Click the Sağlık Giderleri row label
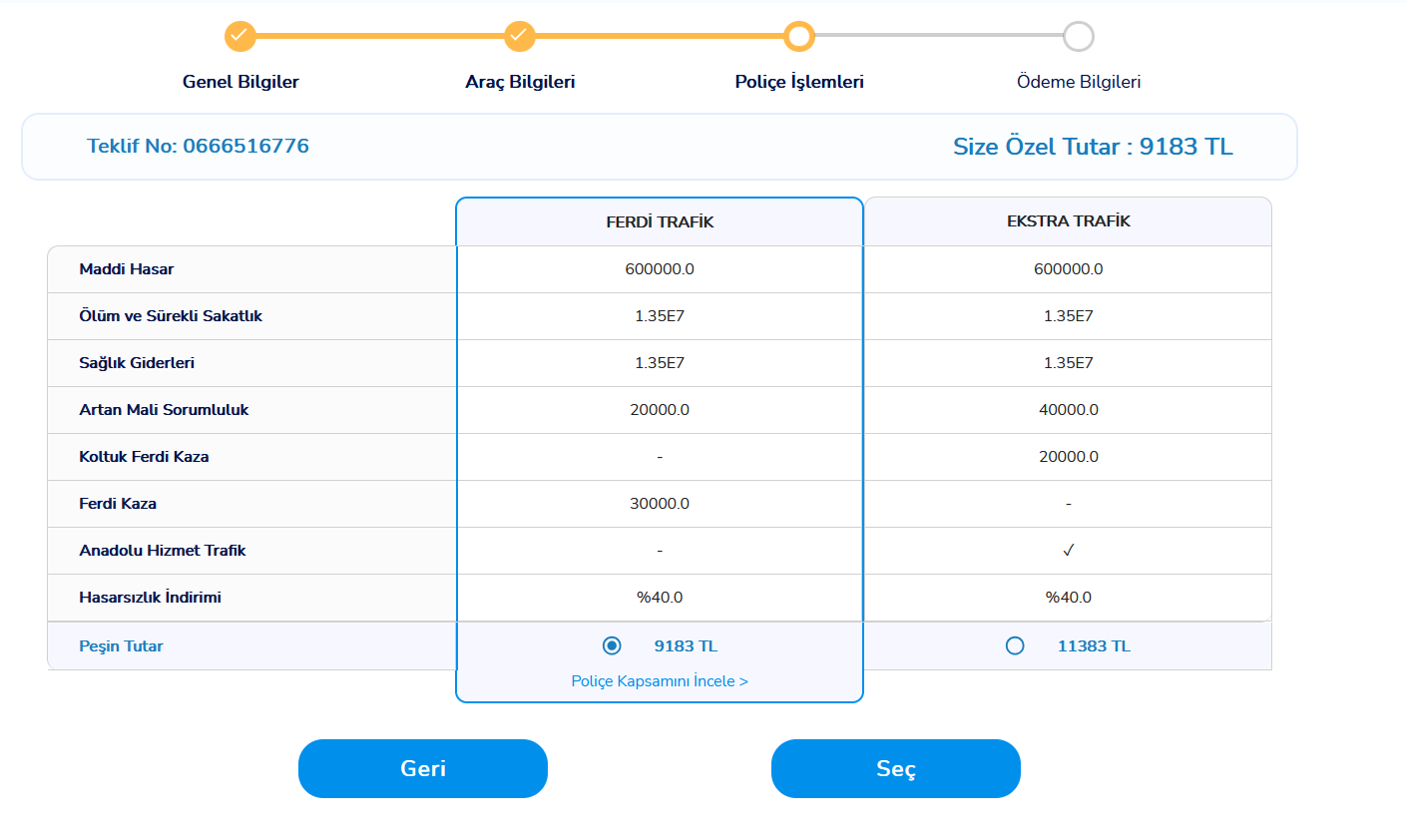This screenshot has width=1407, height=840. tap(137, 363)
